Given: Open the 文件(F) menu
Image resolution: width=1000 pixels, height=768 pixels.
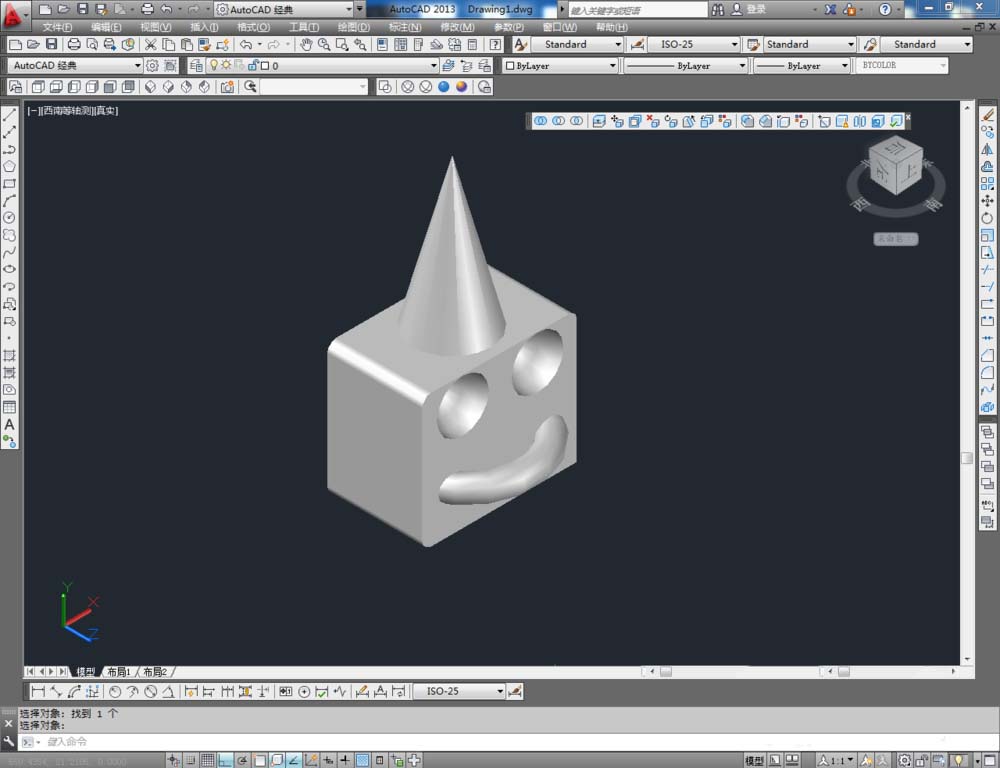Looking at the screenshot, I should [x=57, y=27].
